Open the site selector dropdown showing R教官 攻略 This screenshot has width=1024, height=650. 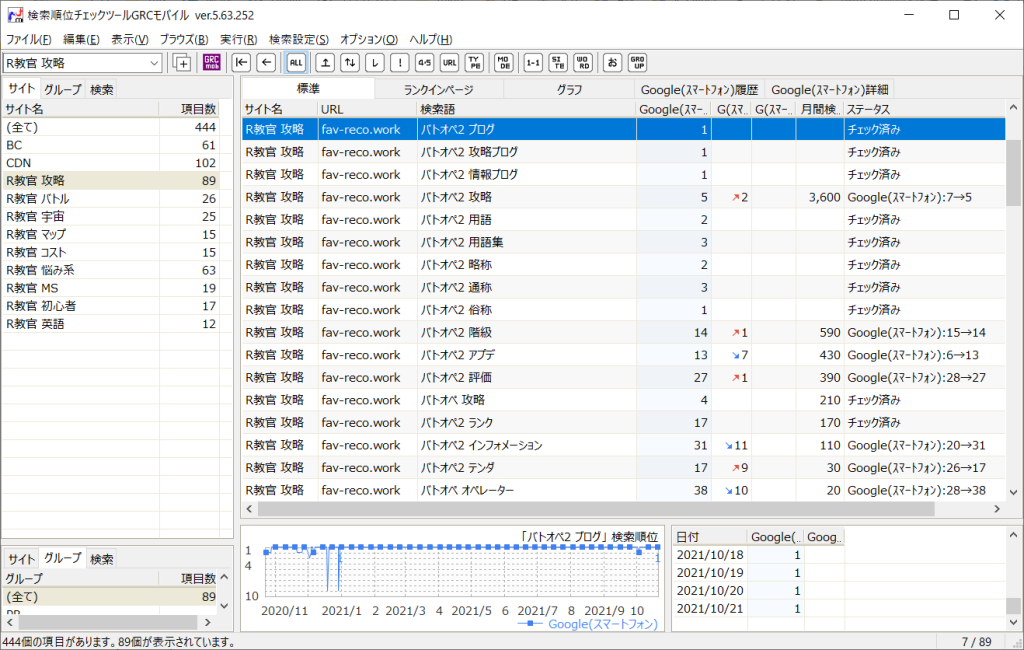[154, 63]
